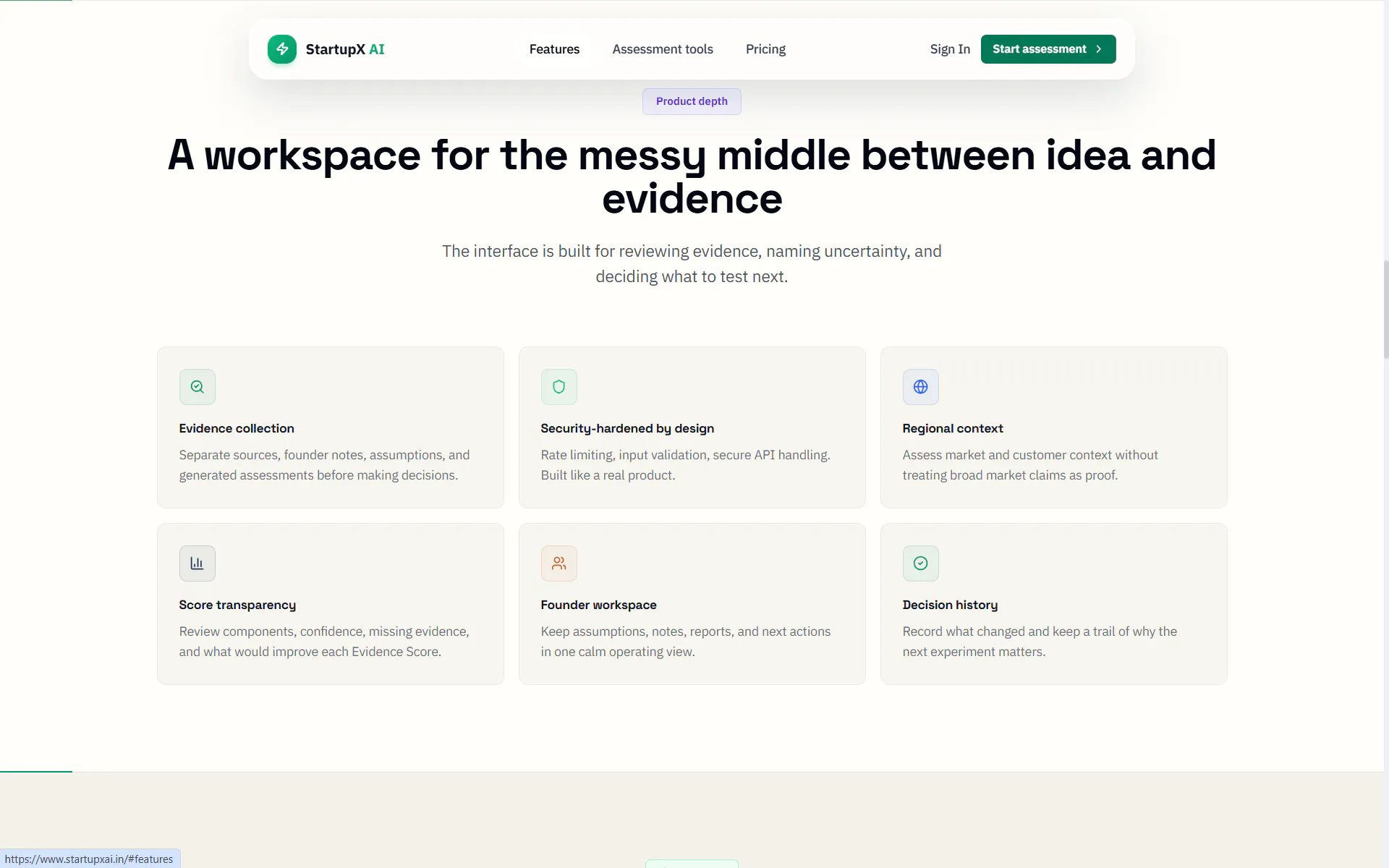Click the Product depth badge
The height and width of the screenshot is (868, 1389).
tap(692, 101)
